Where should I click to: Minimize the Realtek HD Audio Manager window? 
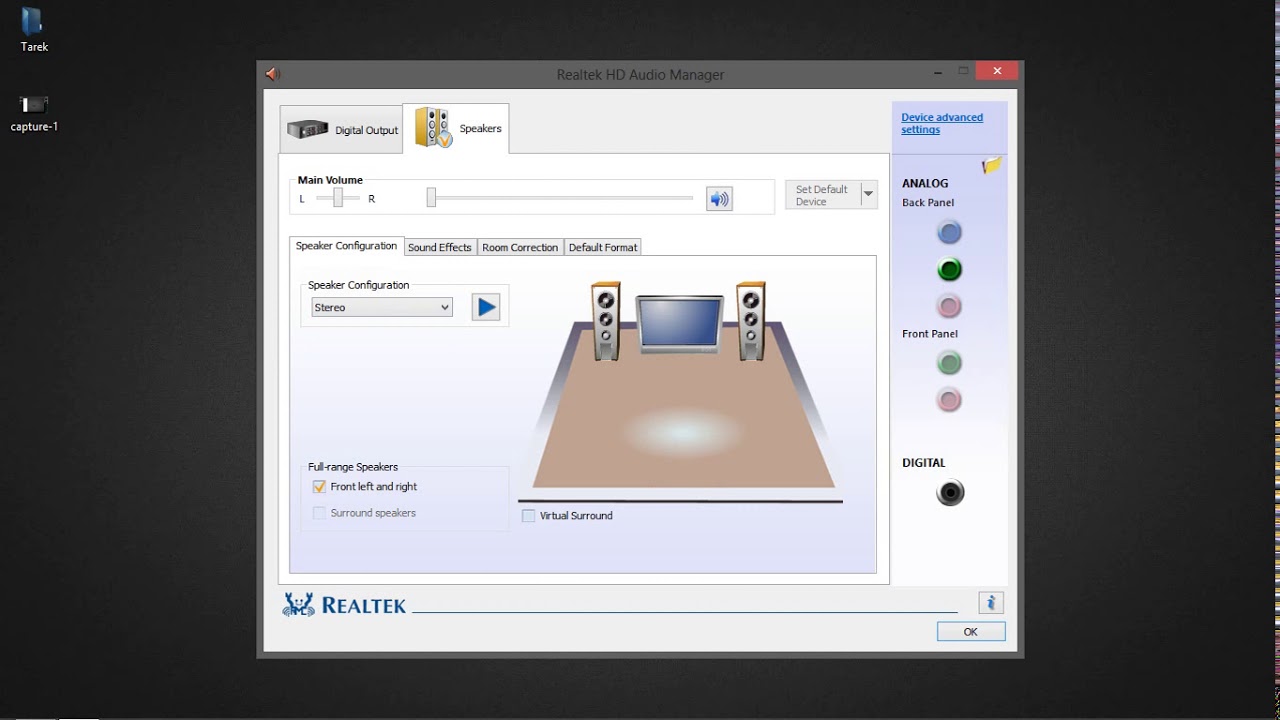(938, 72)
